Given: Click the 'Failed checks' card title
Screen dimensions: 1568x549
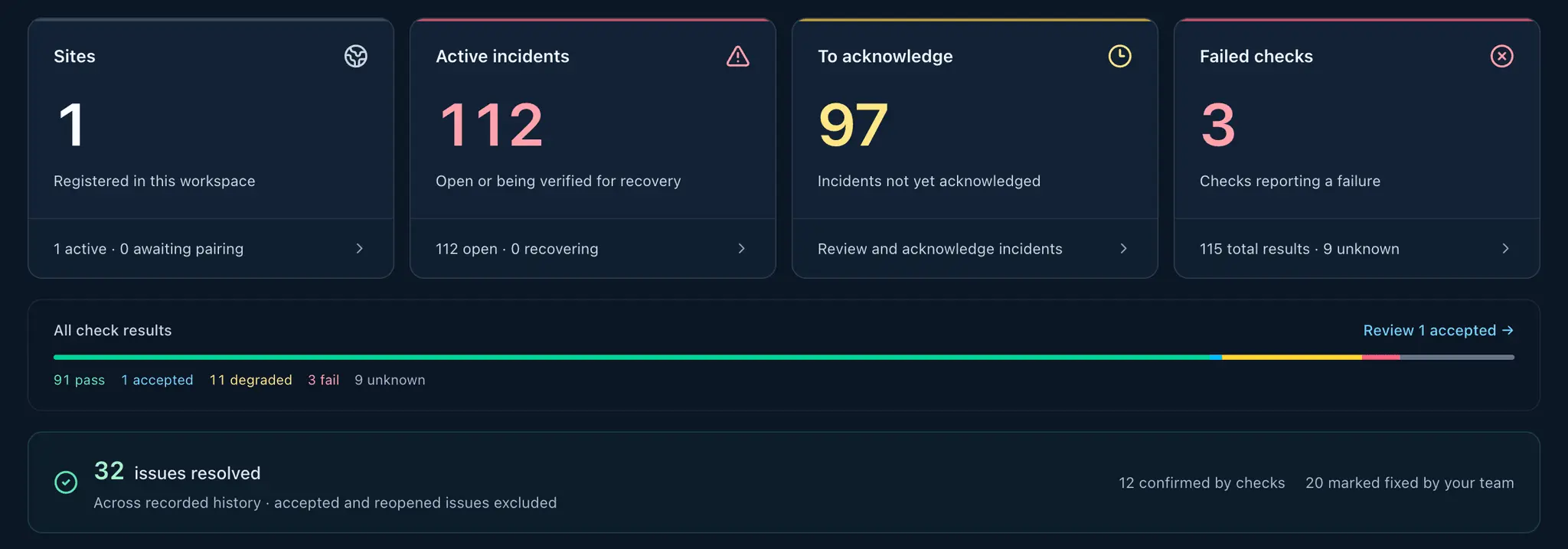Looking at the screenshot, I should pos(1256,56).
